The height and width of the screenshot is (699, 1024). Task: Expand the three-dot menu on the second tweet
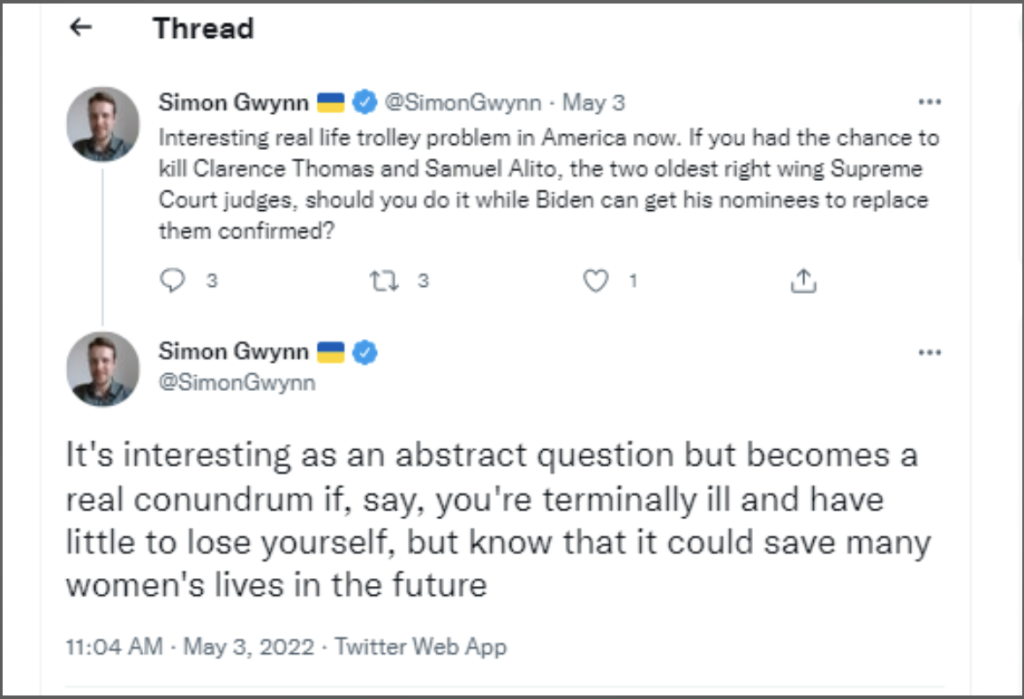(x=929, y=352)
